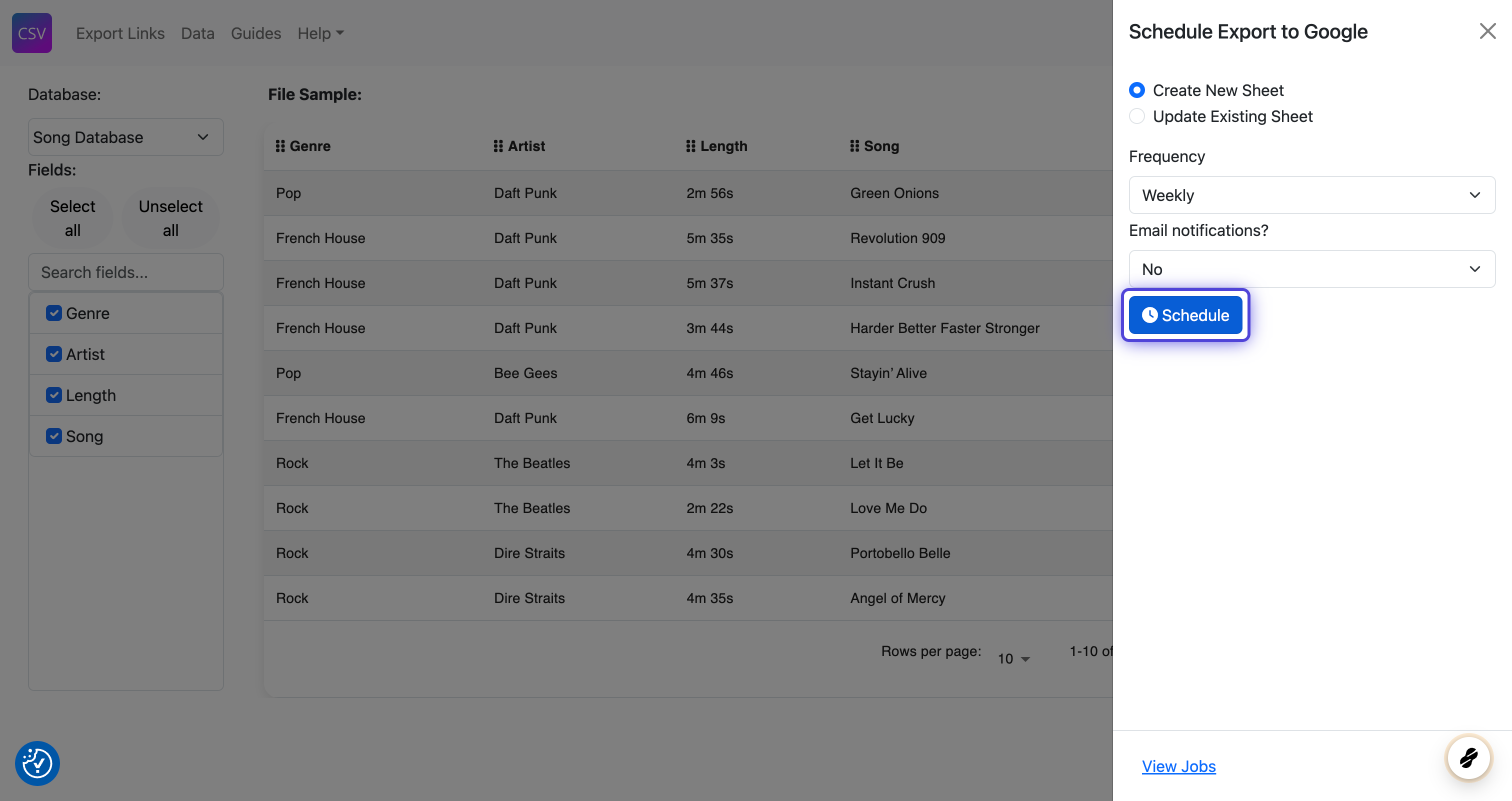Open the Help dropdown menu
Image resolution: width=1512 pixels, height=801 pixels.
pyautogui.click(x=320, y=33)
